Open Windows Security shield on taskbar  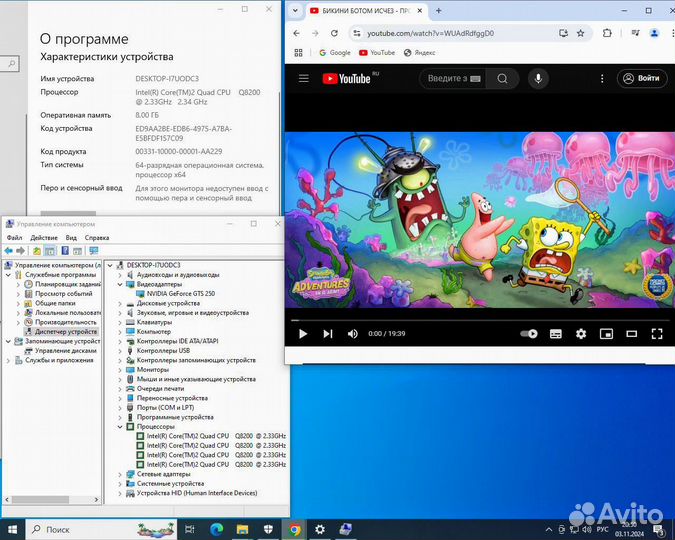tap(268, 529)
